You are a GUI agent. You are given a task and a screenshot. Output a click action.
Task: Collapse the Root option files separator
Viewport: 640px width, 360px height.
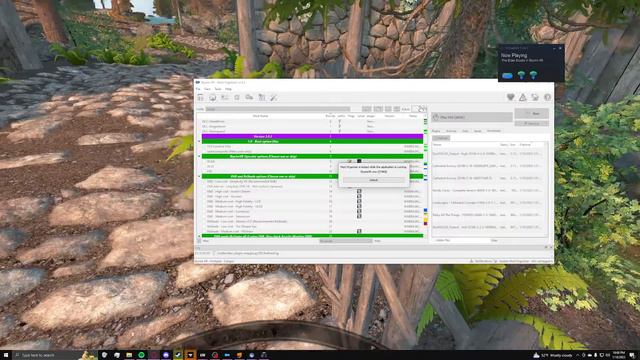(x=200, y=141)
